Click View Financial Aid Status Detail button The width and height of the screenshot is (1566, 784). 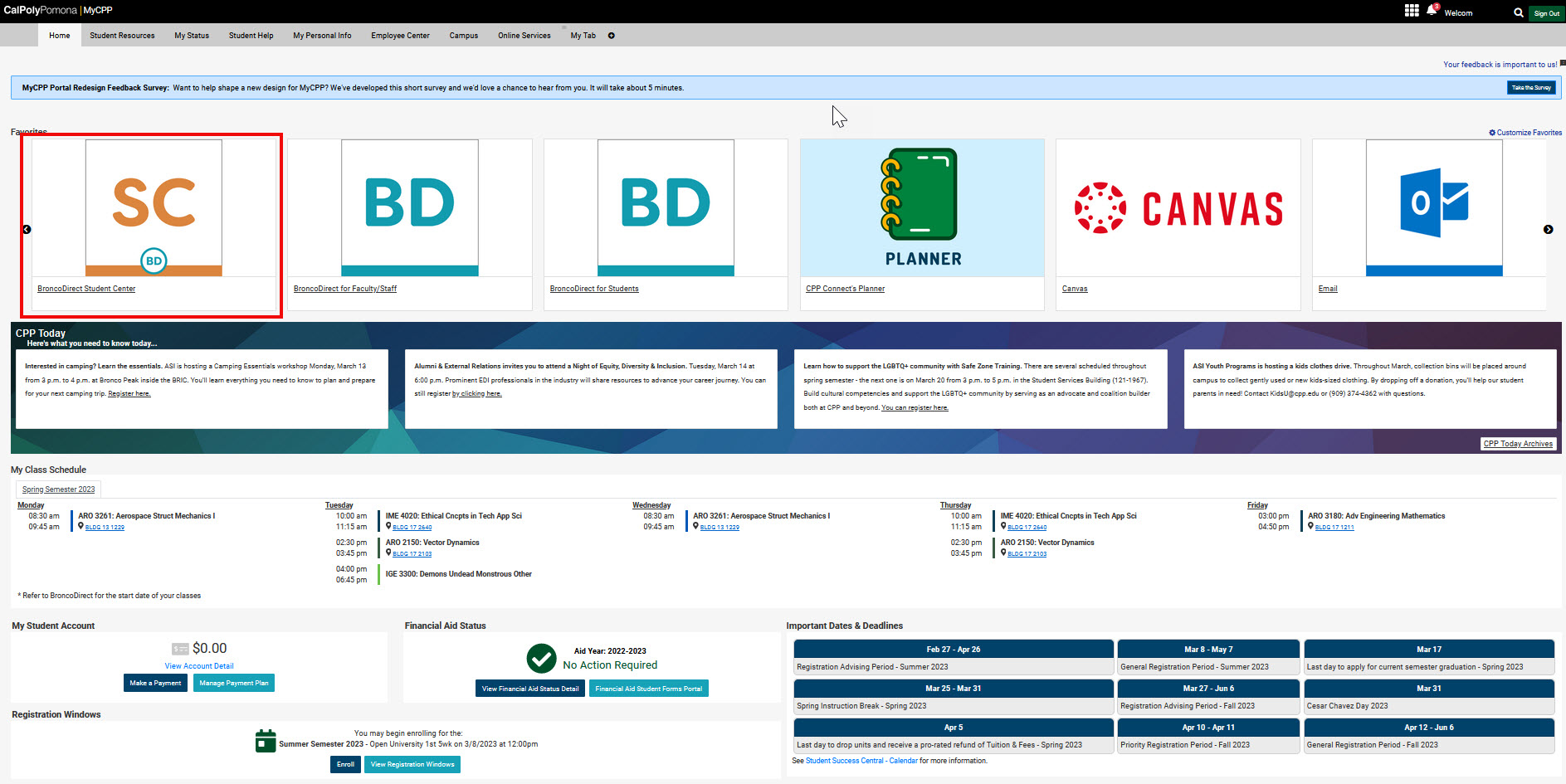click(x=530, y=689)
